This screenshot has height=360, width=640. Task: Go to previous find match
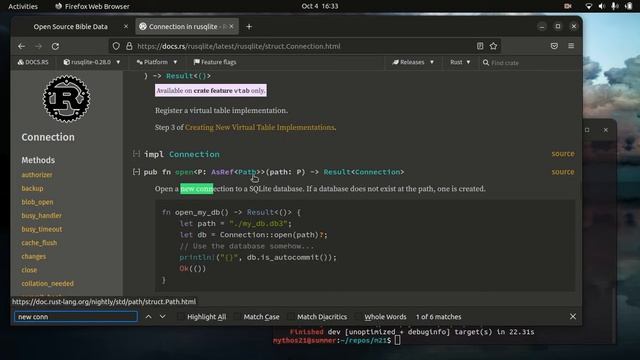(149, 317)
